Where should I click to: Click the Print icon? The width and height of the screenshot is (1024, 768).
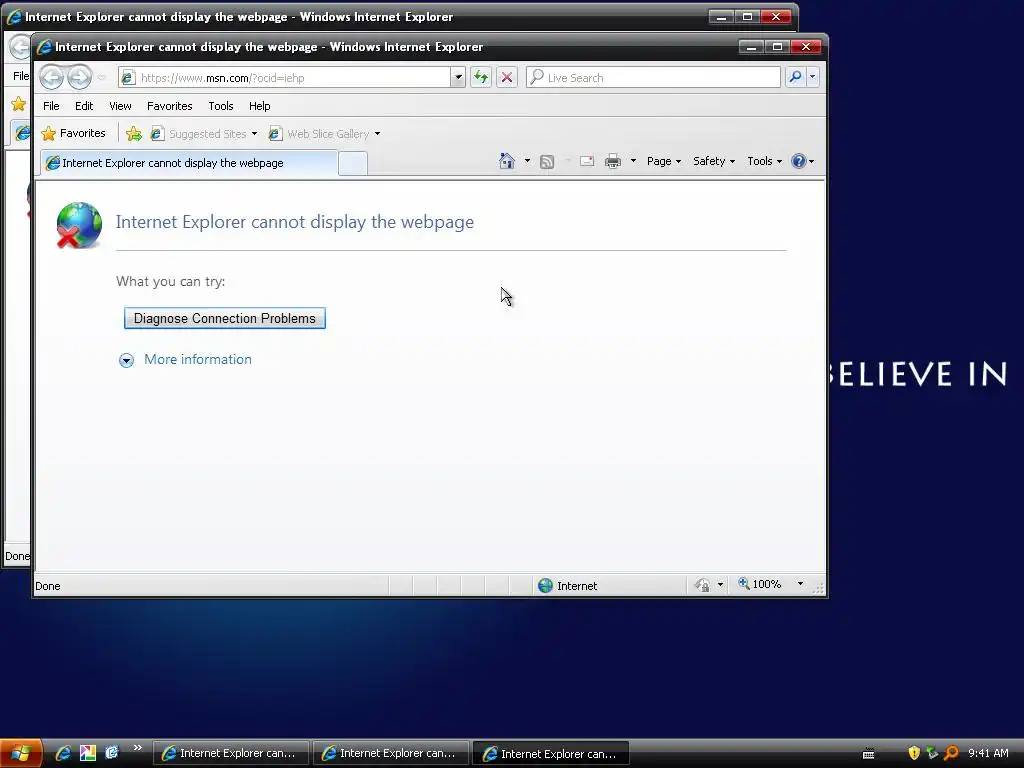(x=613, y=161)
